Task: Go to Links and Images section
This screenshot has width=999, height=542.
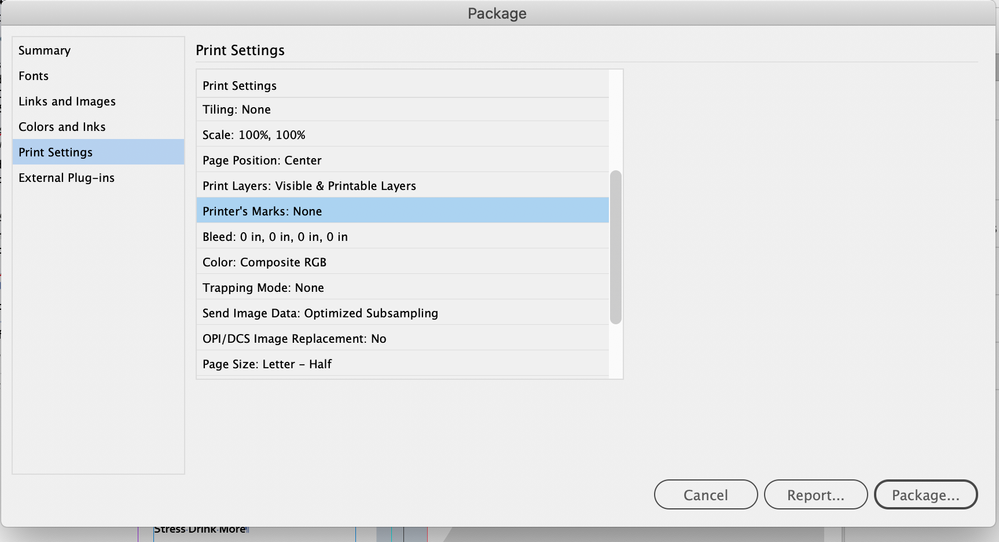Action: (x=67, y=101)
